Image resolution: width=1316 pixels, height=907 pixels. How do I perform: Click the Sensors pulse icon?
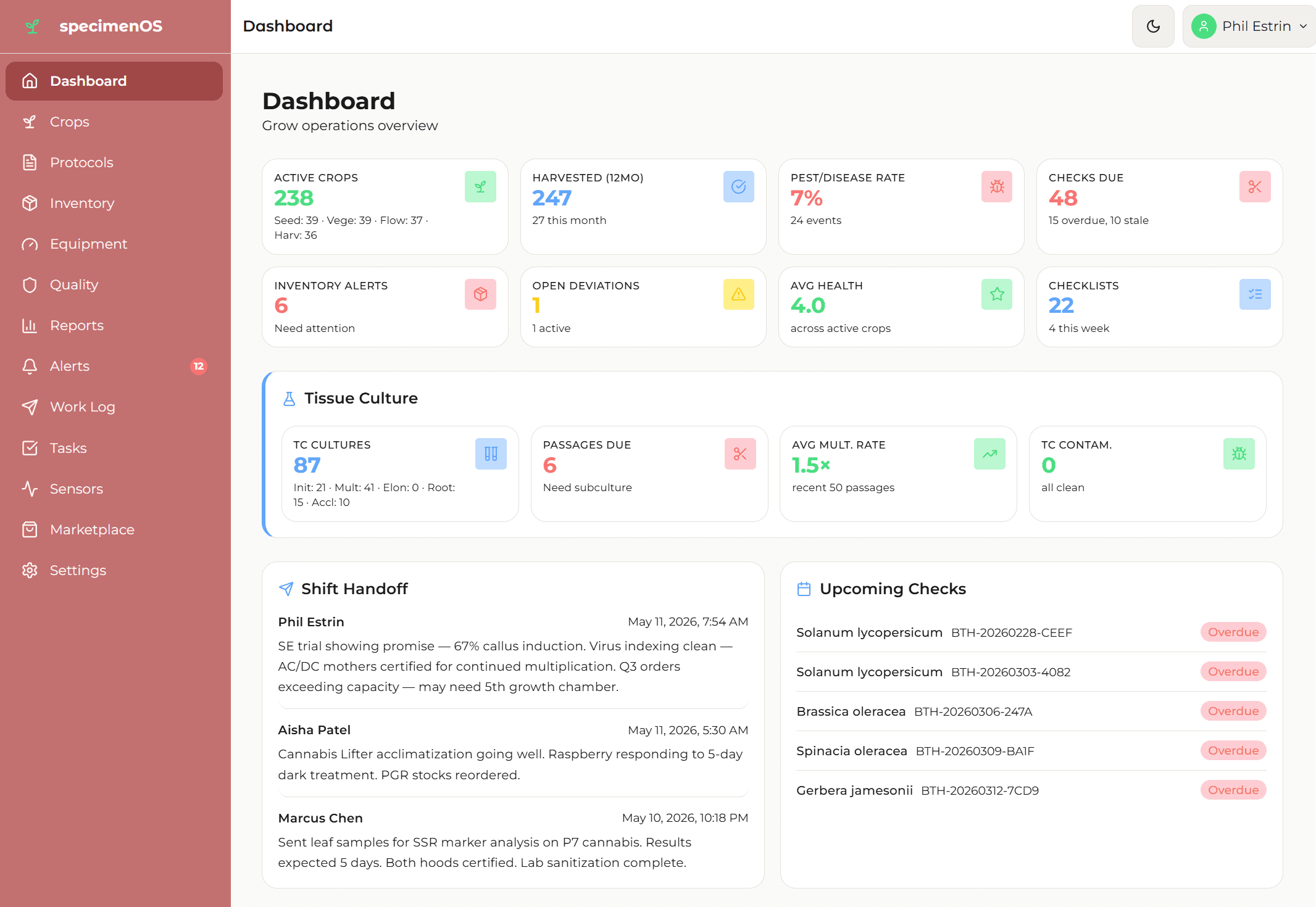(x=30, y=489)
